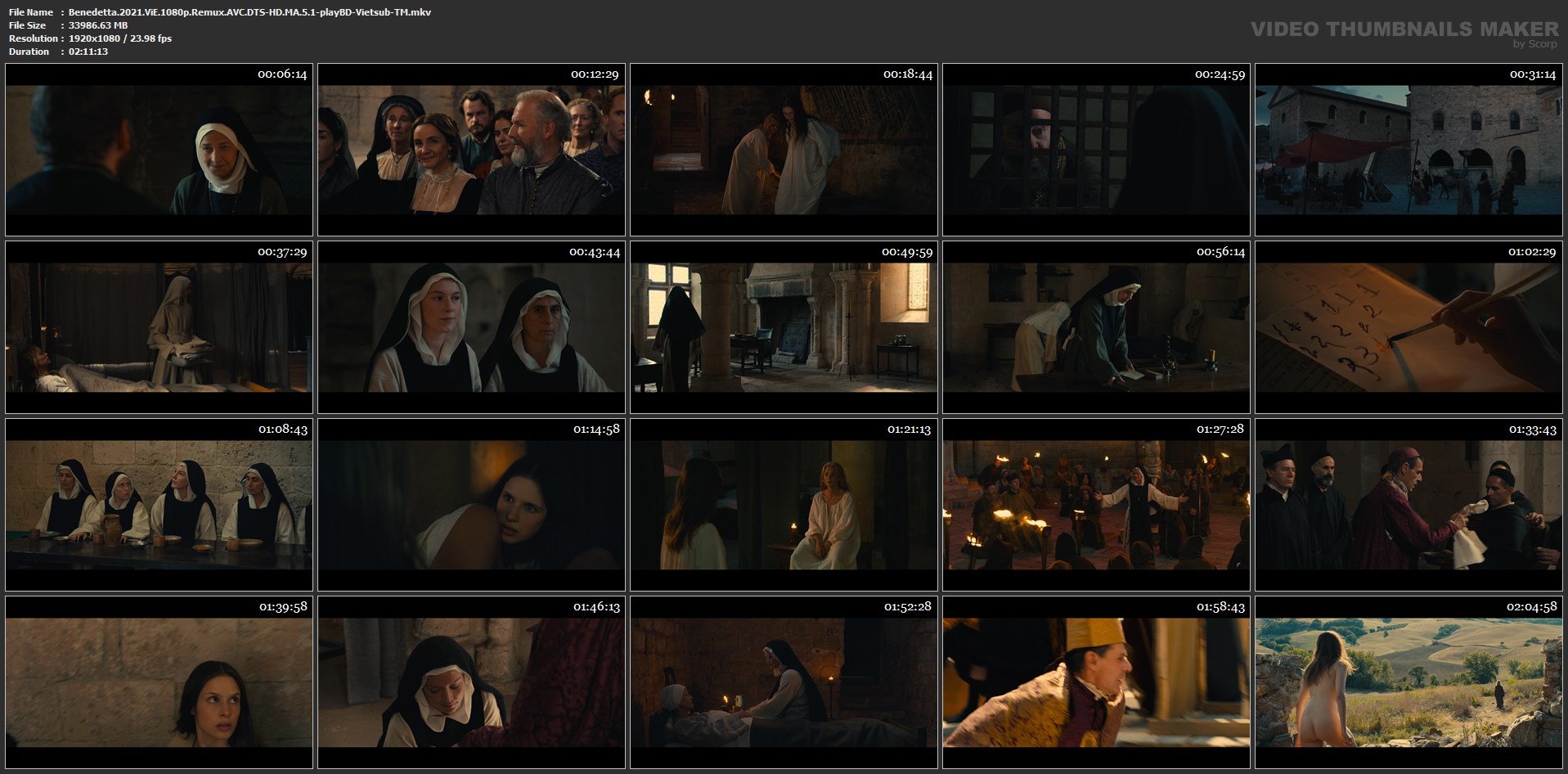Click the thumbnail at 01:58:43
1568x774 pixels.
point(1096,682)
